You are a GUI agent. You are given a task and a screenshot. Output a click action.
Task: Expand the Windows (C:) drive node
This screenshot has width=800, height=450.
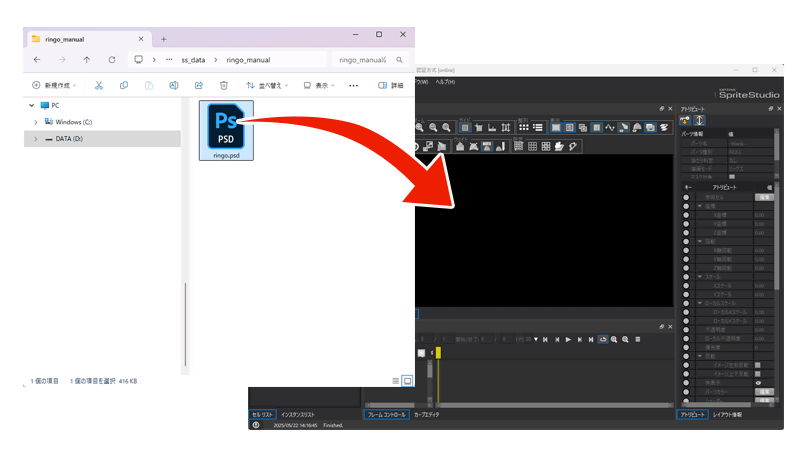tap(36, 122)
